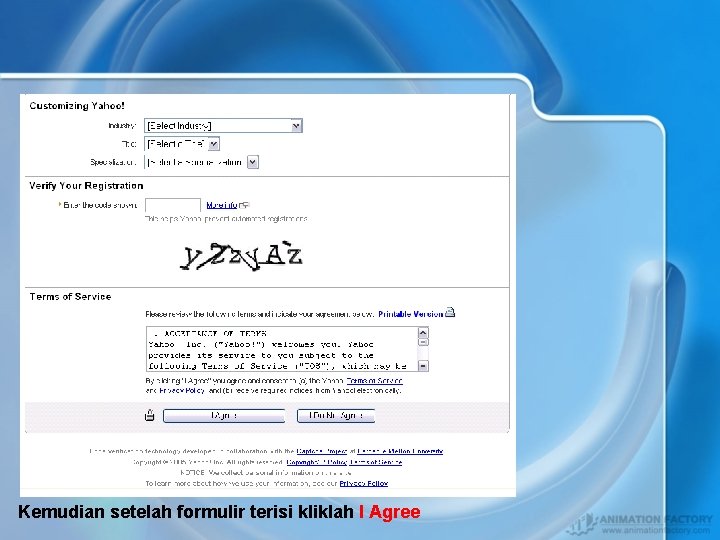
Task: Click the Customizing Yahoo! heading
Action: (77, 106)
